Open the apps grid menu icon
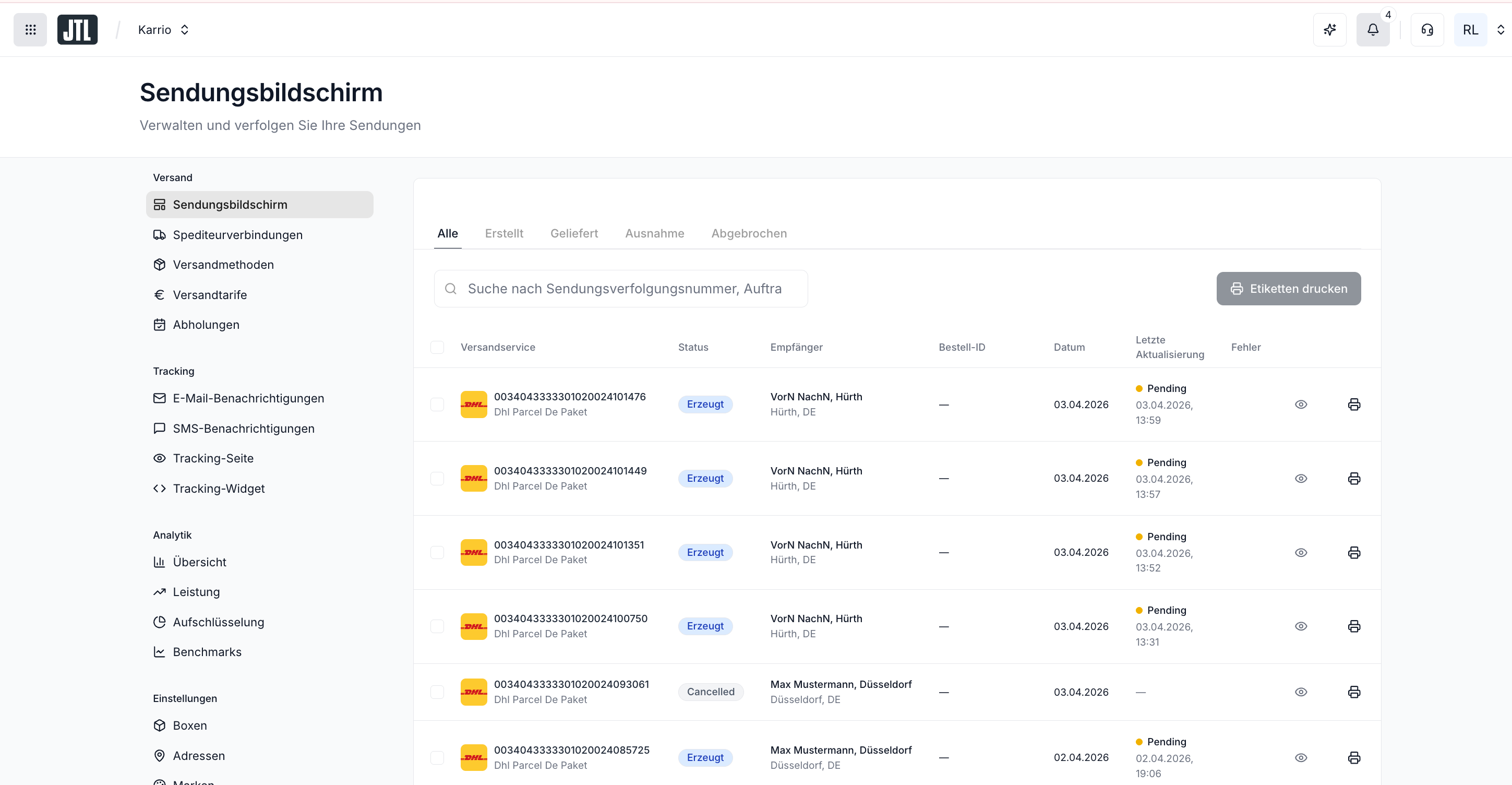 (x=30, y=29)
